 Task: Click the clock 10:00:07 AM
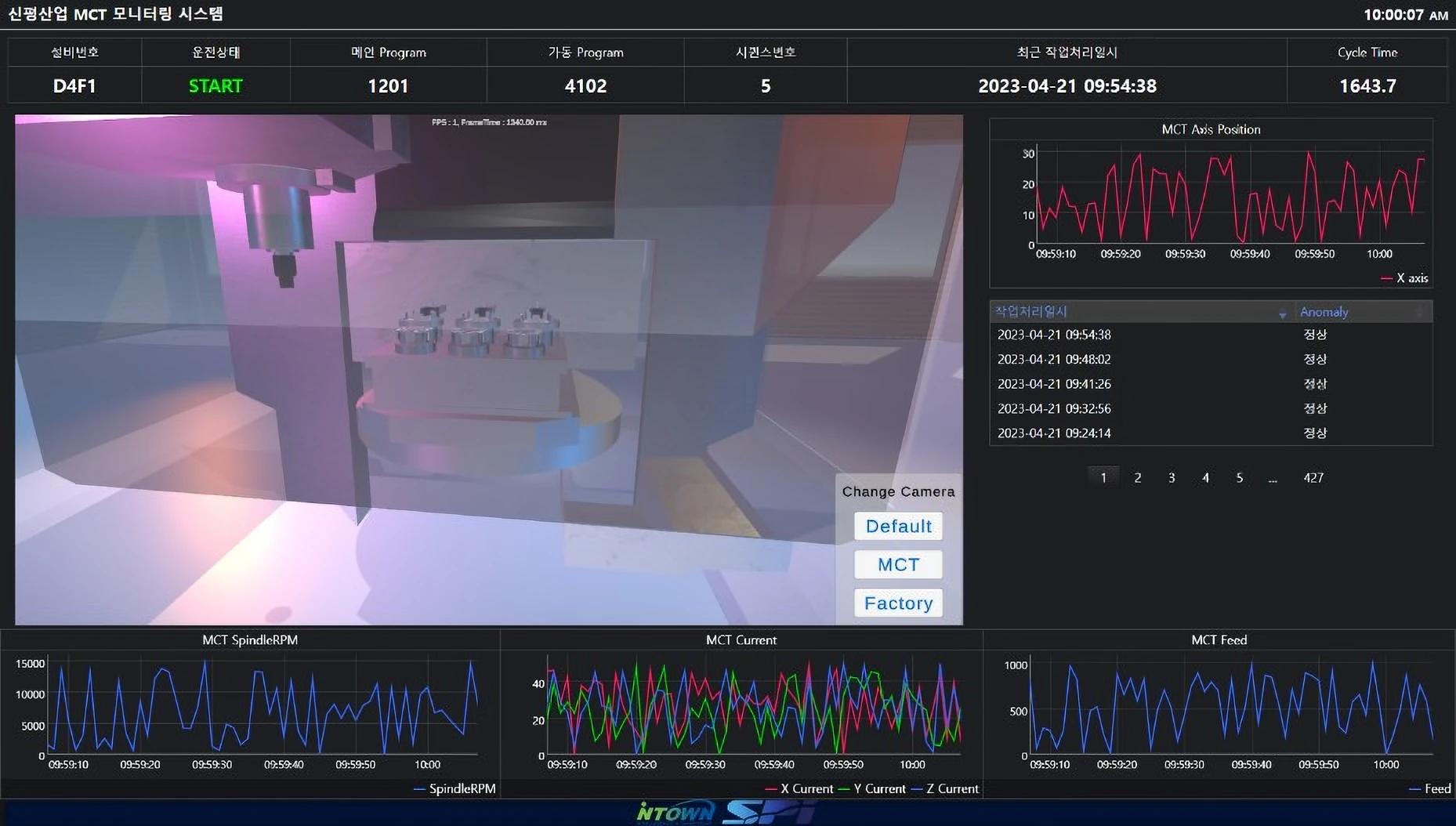[1405, 14]
